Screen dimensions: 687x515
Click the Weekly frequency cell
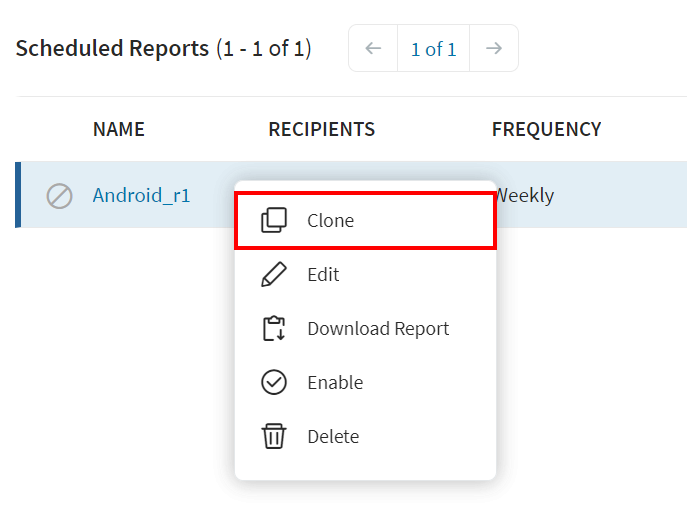click(x=526, y=196)
